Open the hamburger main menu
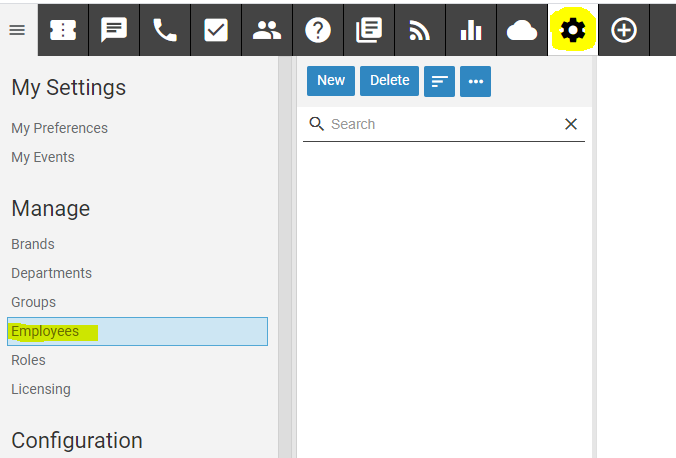Viewport: 676px width, 458px height. tap(17, 30)
